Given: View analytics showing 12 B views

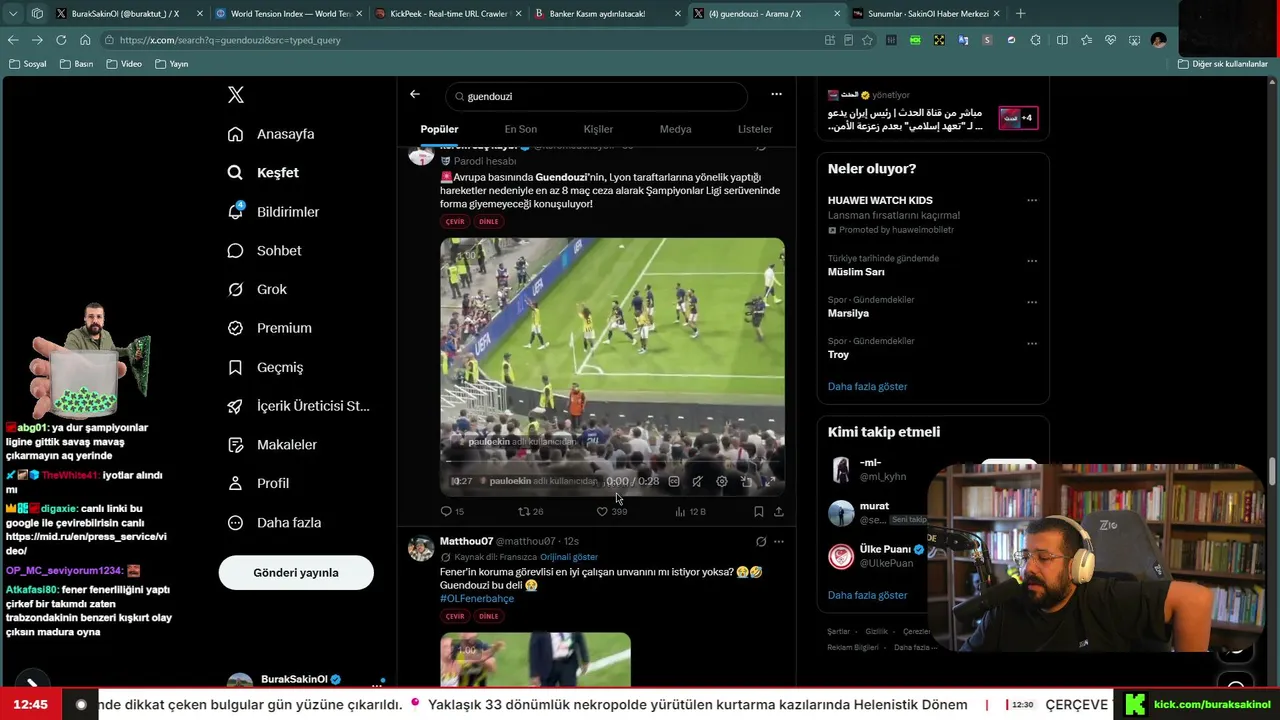Looking at the screenshot, I should click(690, 512).
